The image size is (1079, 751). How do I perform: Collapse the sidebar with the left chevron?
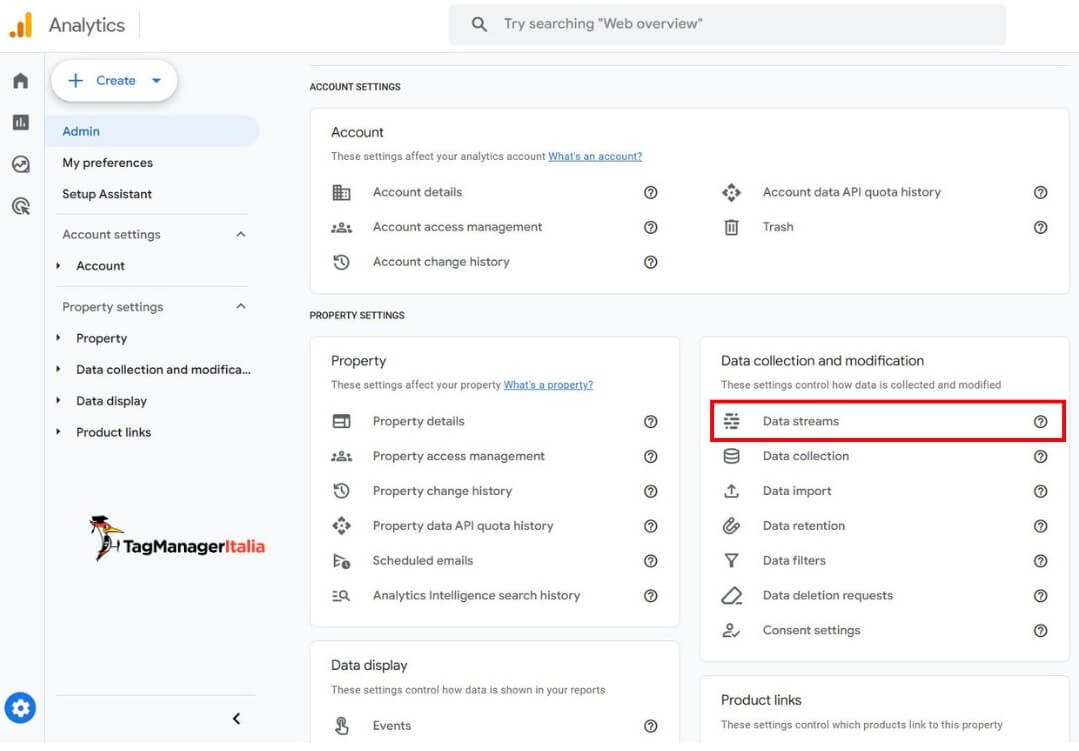236,719
